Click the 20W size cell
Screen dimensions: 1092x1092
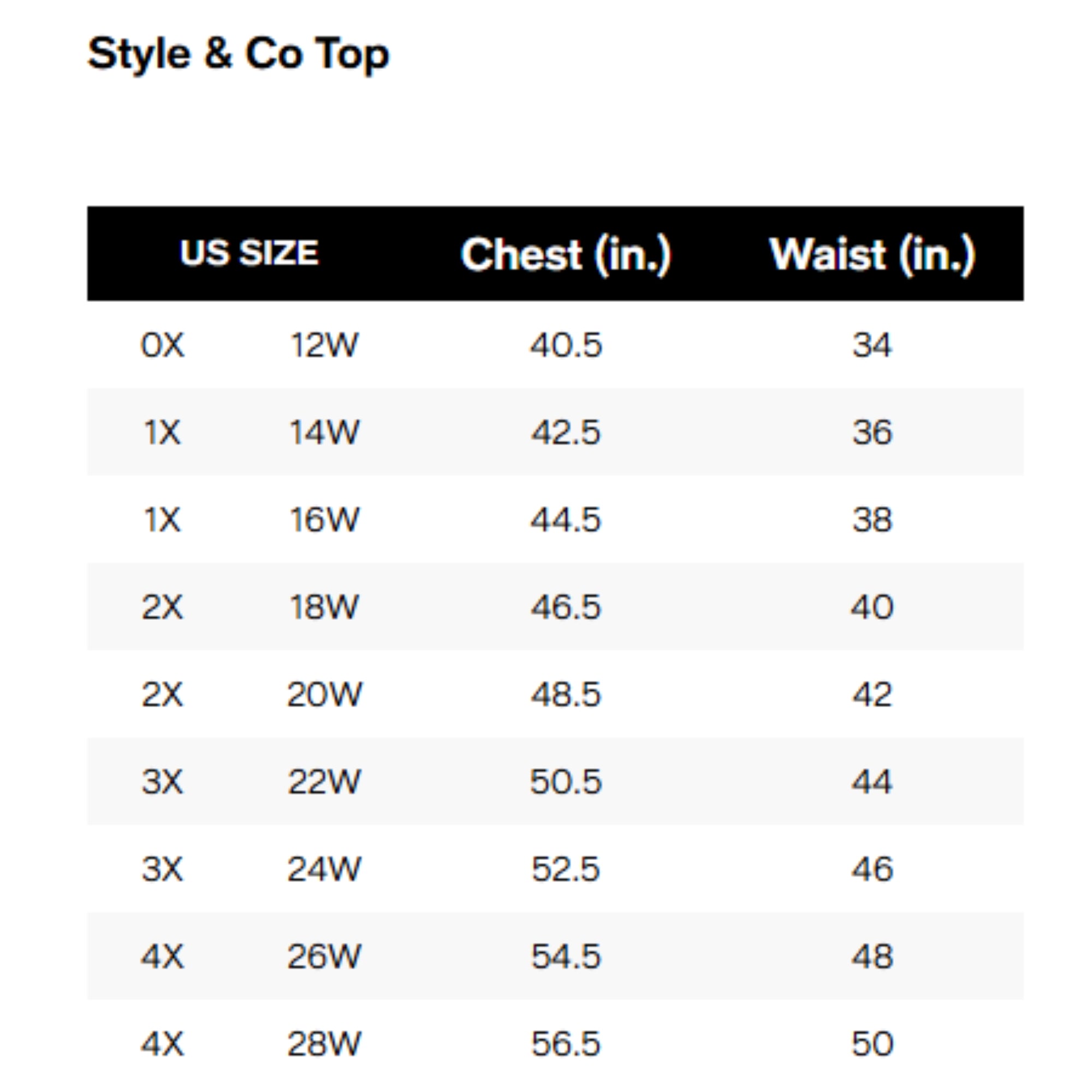click(x=324, y=694)
